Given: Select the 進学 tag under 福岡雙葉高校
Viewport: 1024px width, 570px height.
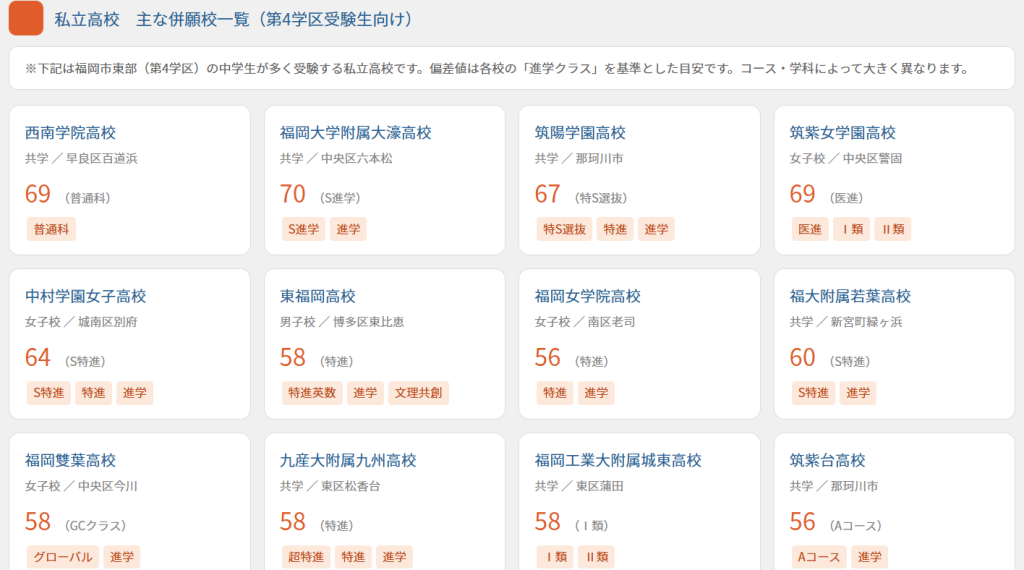Looking at the screenshot, I should click(122, 557).
